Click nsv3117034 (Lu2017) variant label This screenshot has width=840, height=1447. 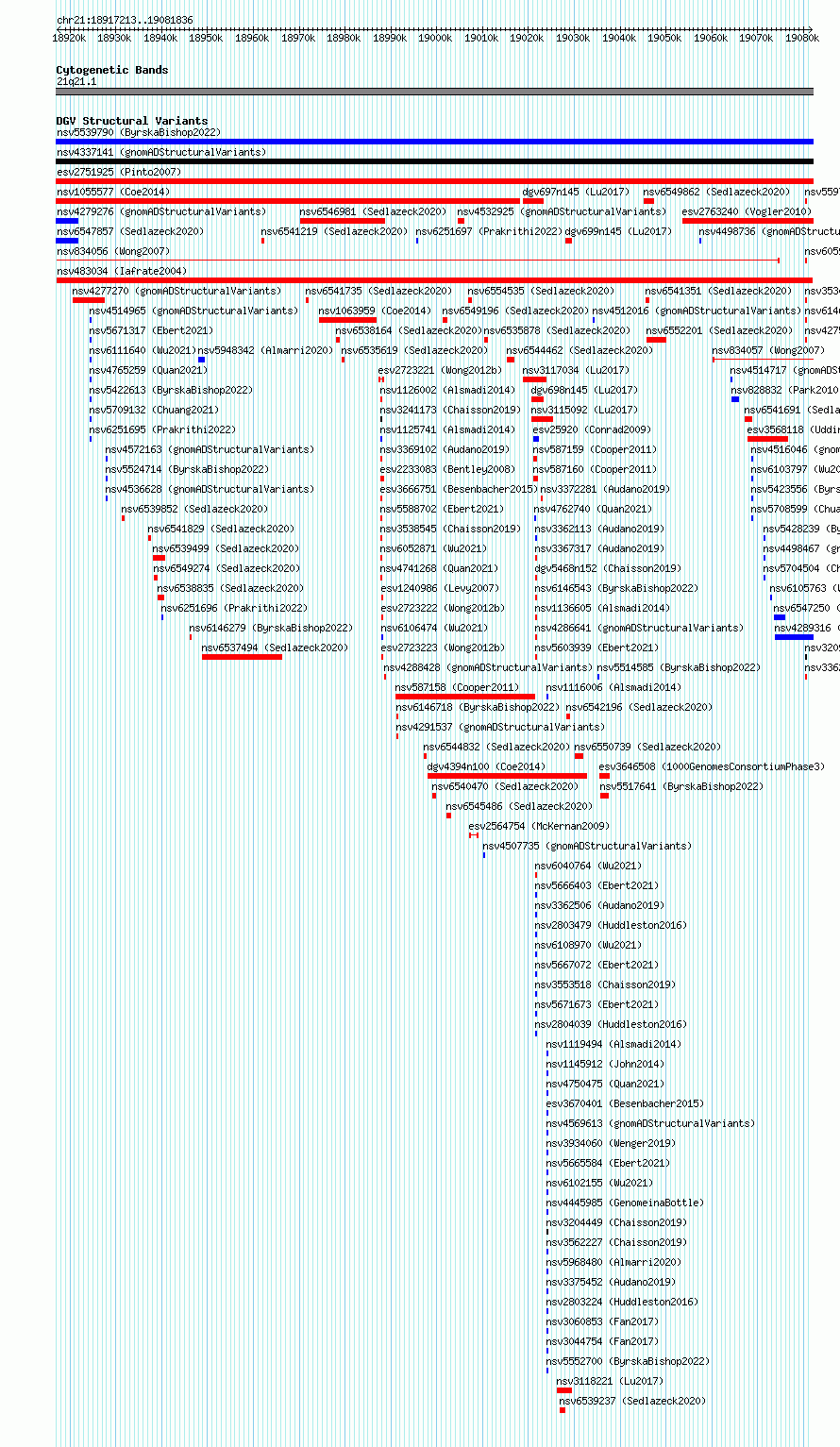click(x=576, y=370)
